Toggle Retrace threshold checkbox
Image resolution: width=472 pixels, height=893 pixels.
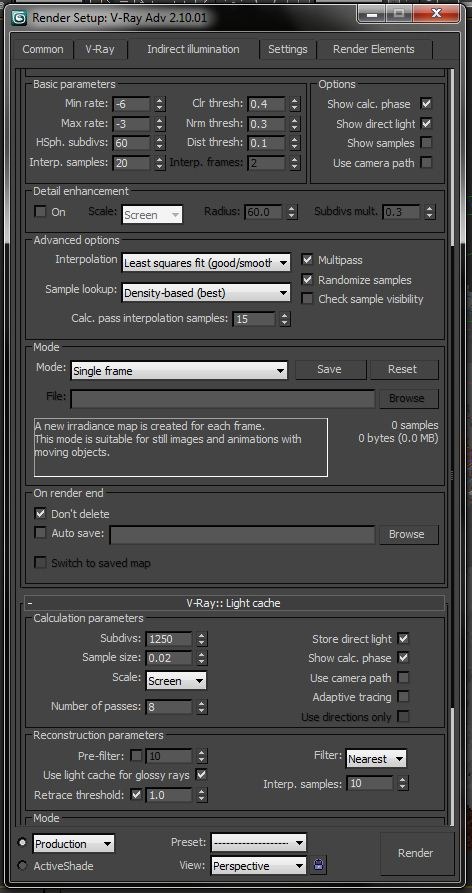tap(136, 794)
